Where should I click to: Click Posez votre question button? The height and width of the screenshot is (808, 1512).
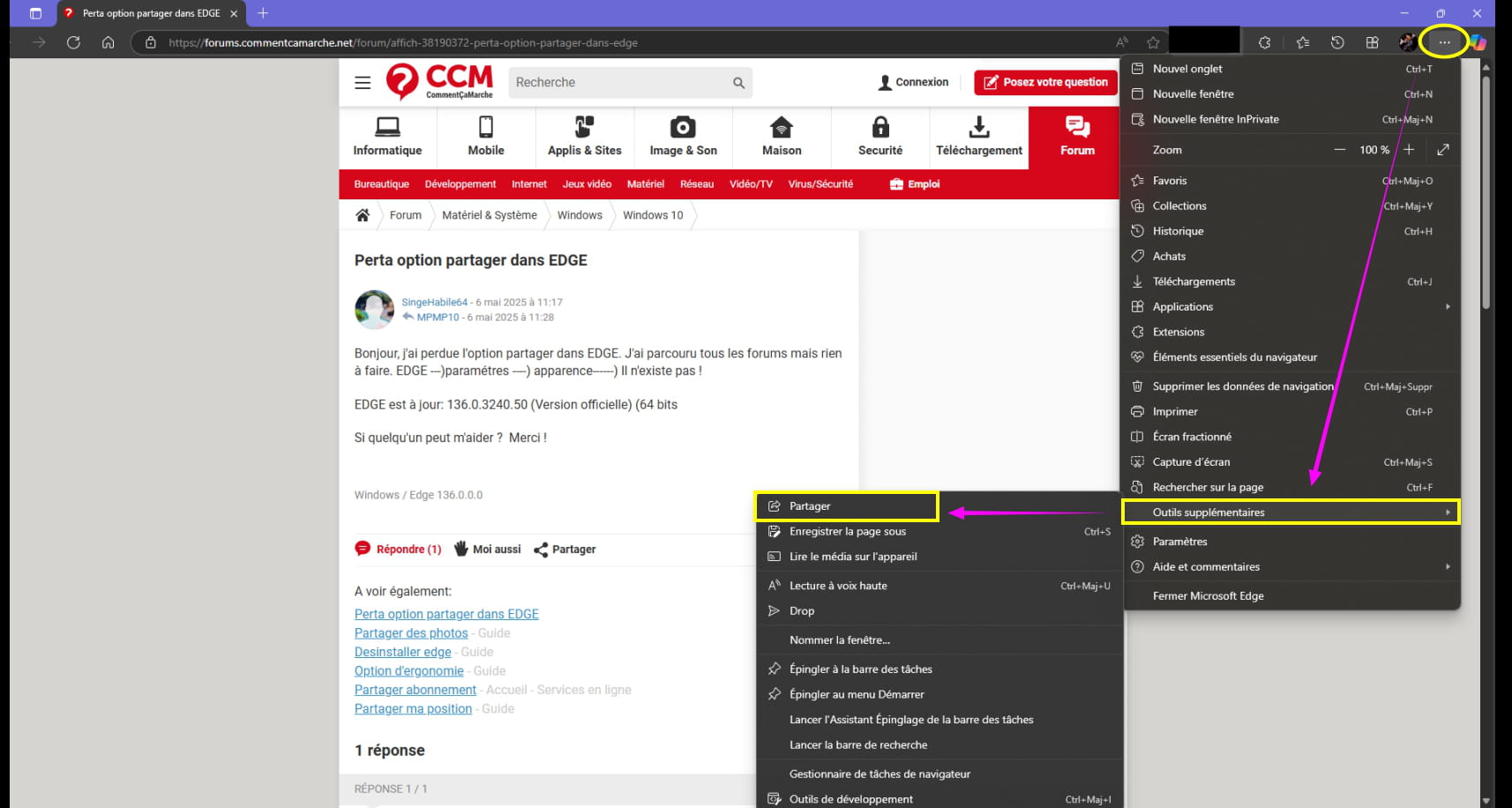pos(1045,82)
